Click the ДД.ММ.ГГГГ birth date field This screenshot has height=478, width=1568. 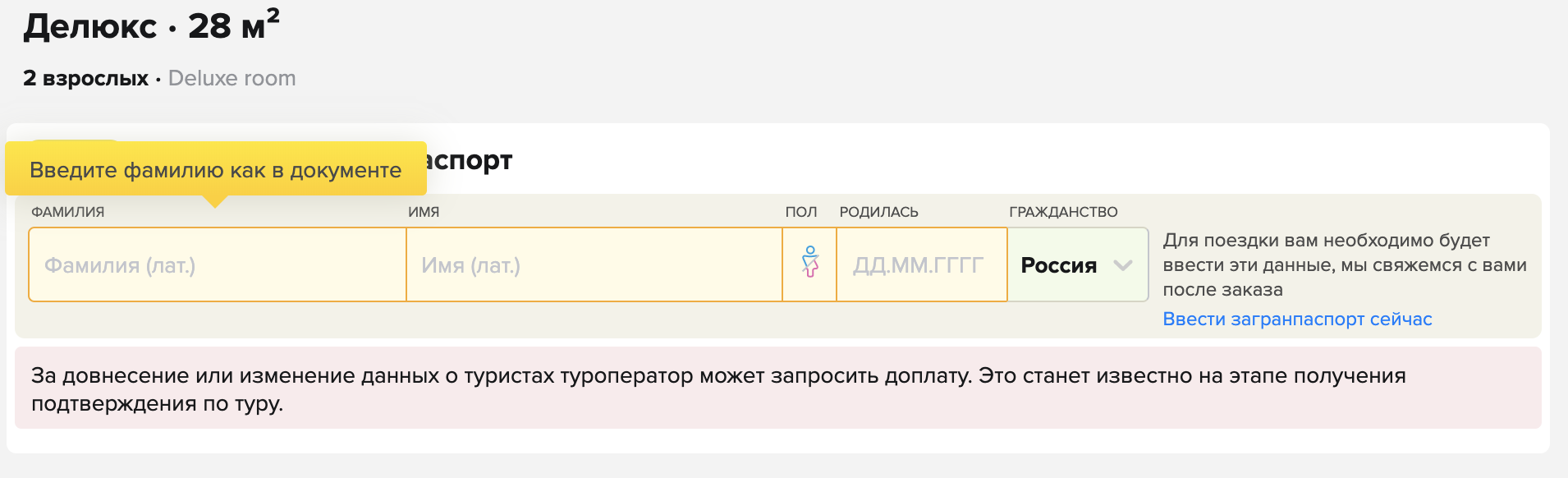coord(922,264)
